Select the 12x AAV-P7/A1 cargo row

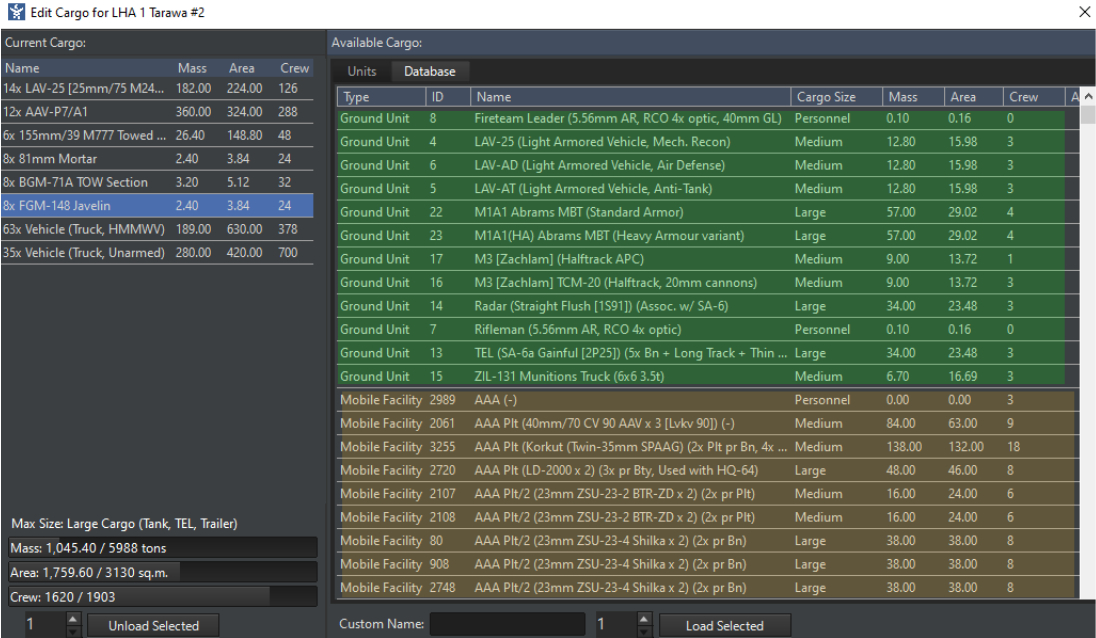point(100,111)
